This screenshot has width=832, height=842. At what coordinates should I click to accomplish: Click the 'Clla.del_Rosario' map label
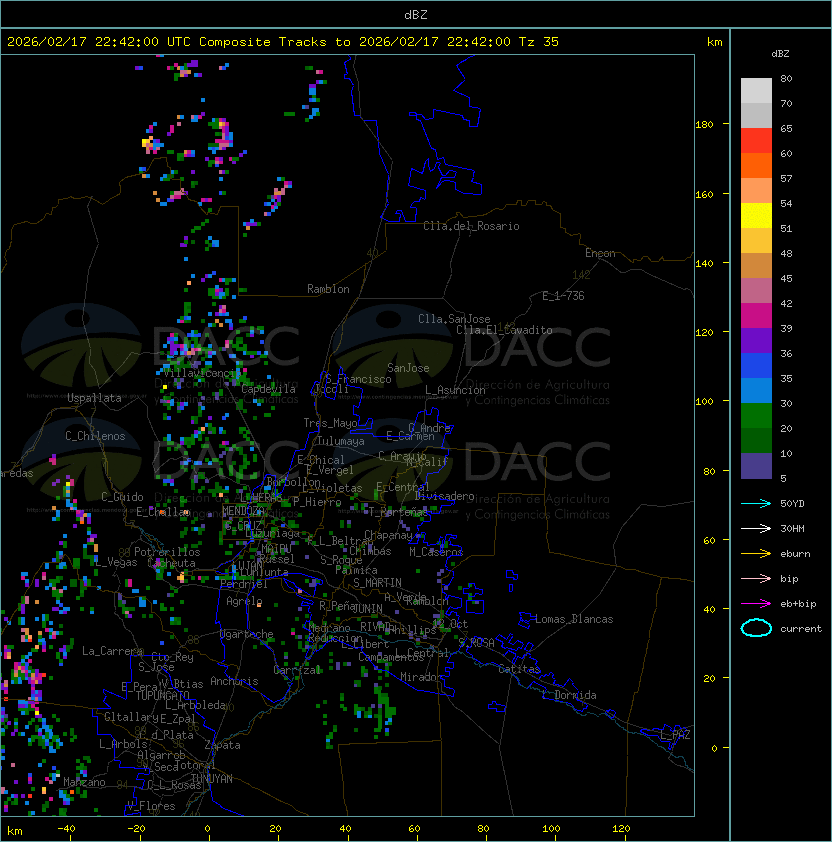(x=471, y=226)
